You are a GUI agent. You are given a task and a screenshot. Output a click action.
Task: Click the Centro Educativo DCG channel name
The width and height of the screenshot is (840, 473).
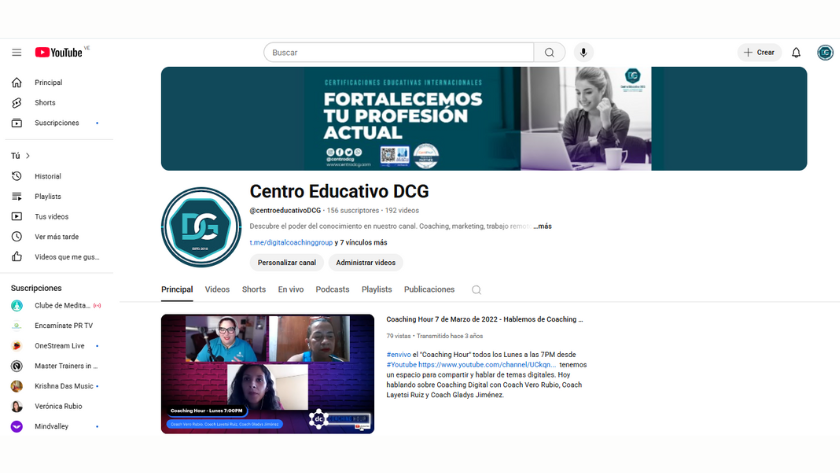click(339, 191)
